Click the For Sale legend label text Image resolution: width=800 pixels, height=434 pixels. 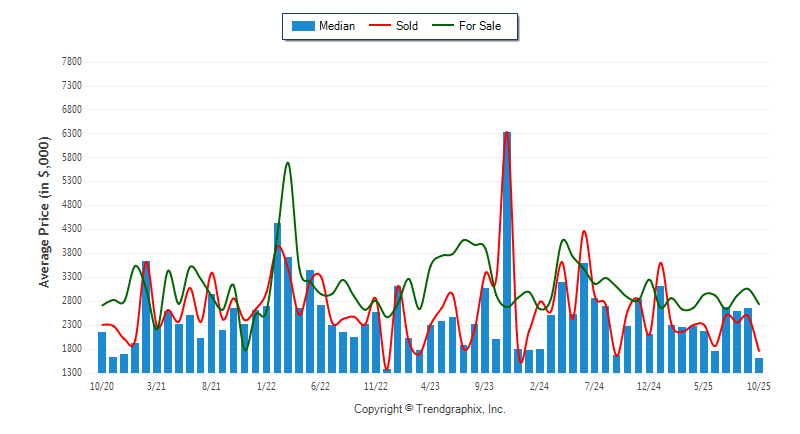point(480,26)
